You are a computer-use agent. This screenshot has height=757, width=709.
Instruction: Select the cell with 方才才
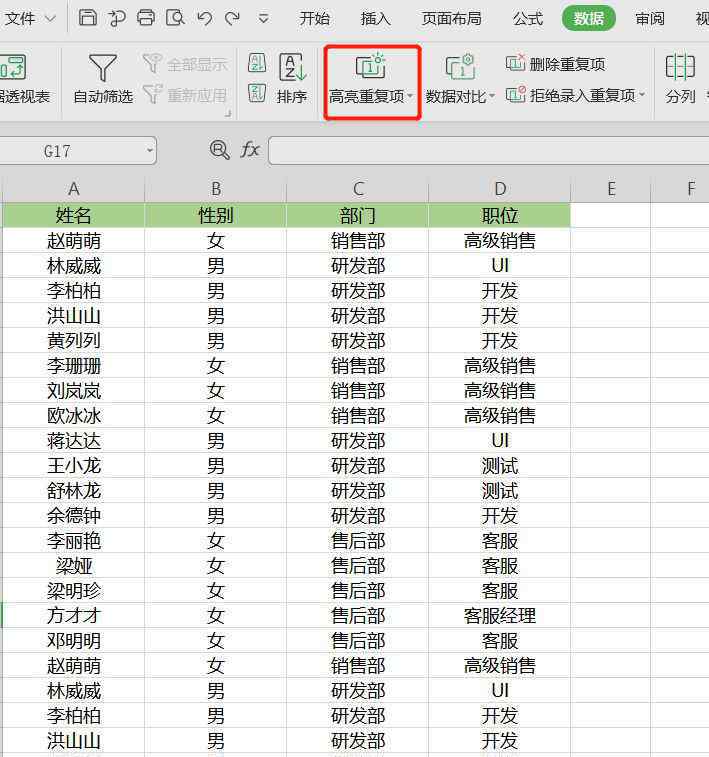(73, 616)
